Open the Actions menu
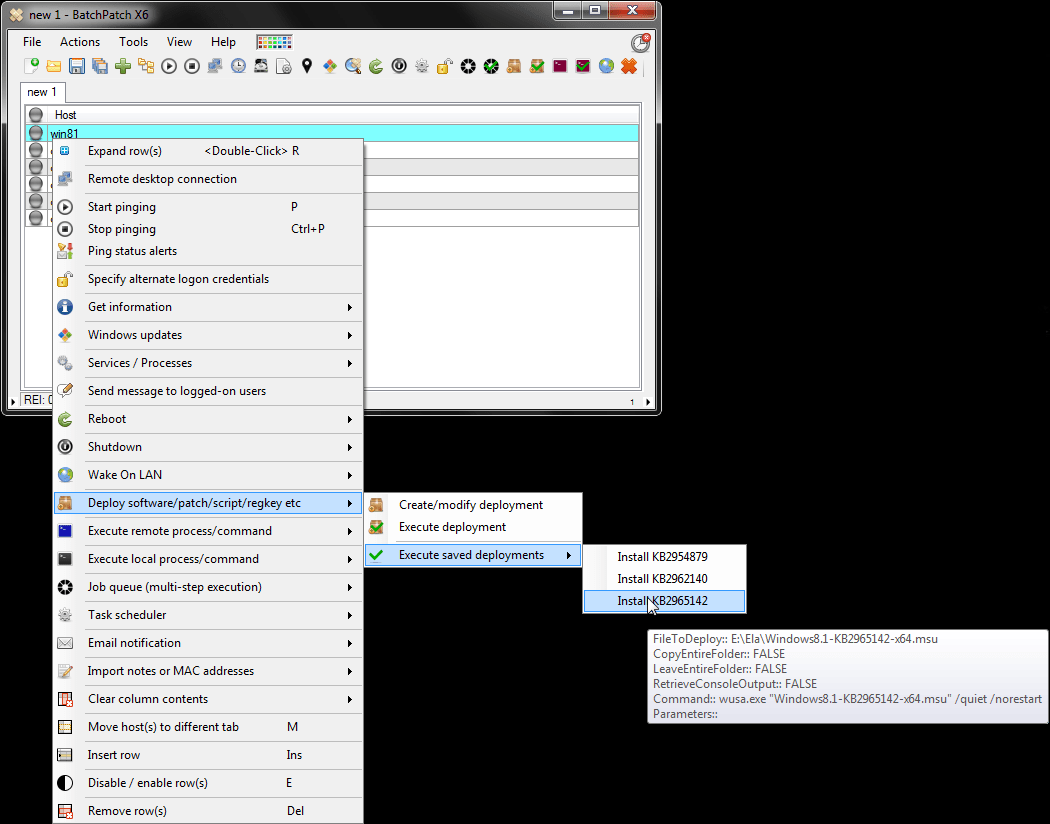 (80, 42)
